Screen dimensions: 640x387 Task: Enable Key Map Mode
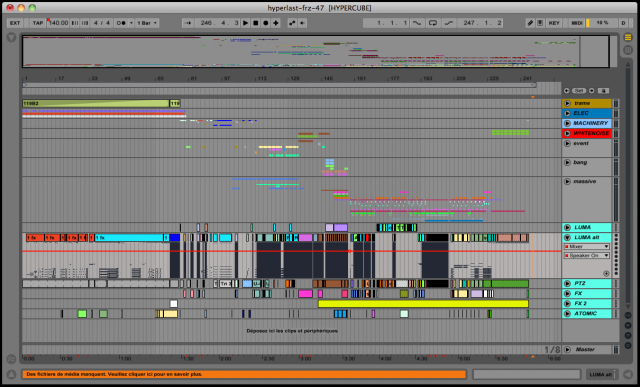[x=554, y=23]
